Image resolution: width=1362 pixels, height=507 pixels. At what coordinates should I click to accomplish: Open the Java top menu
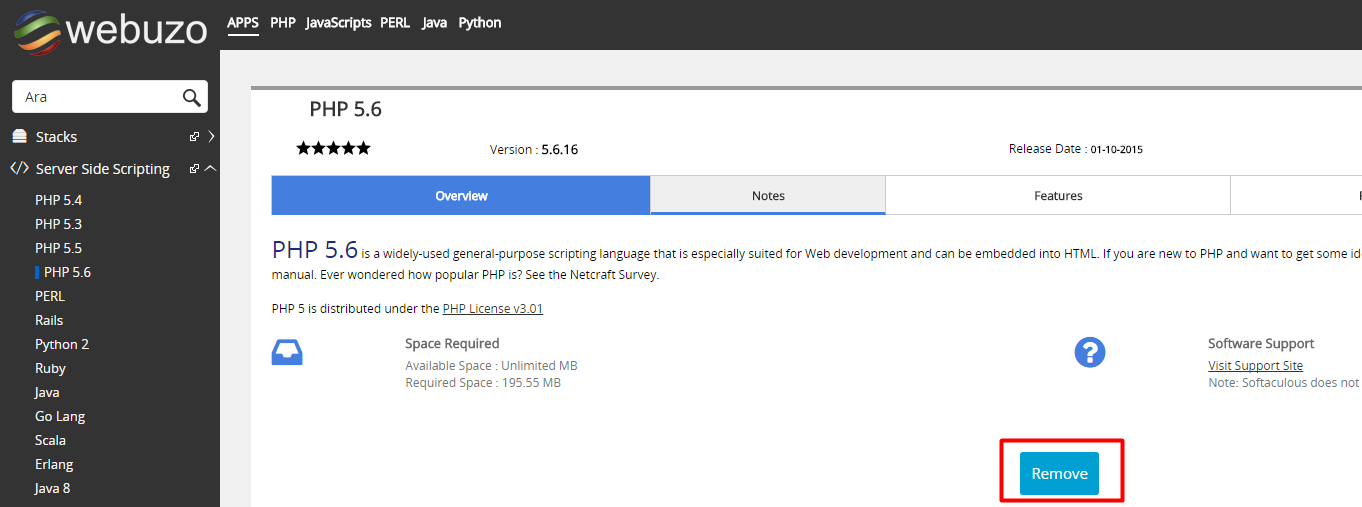click(435, 22)
